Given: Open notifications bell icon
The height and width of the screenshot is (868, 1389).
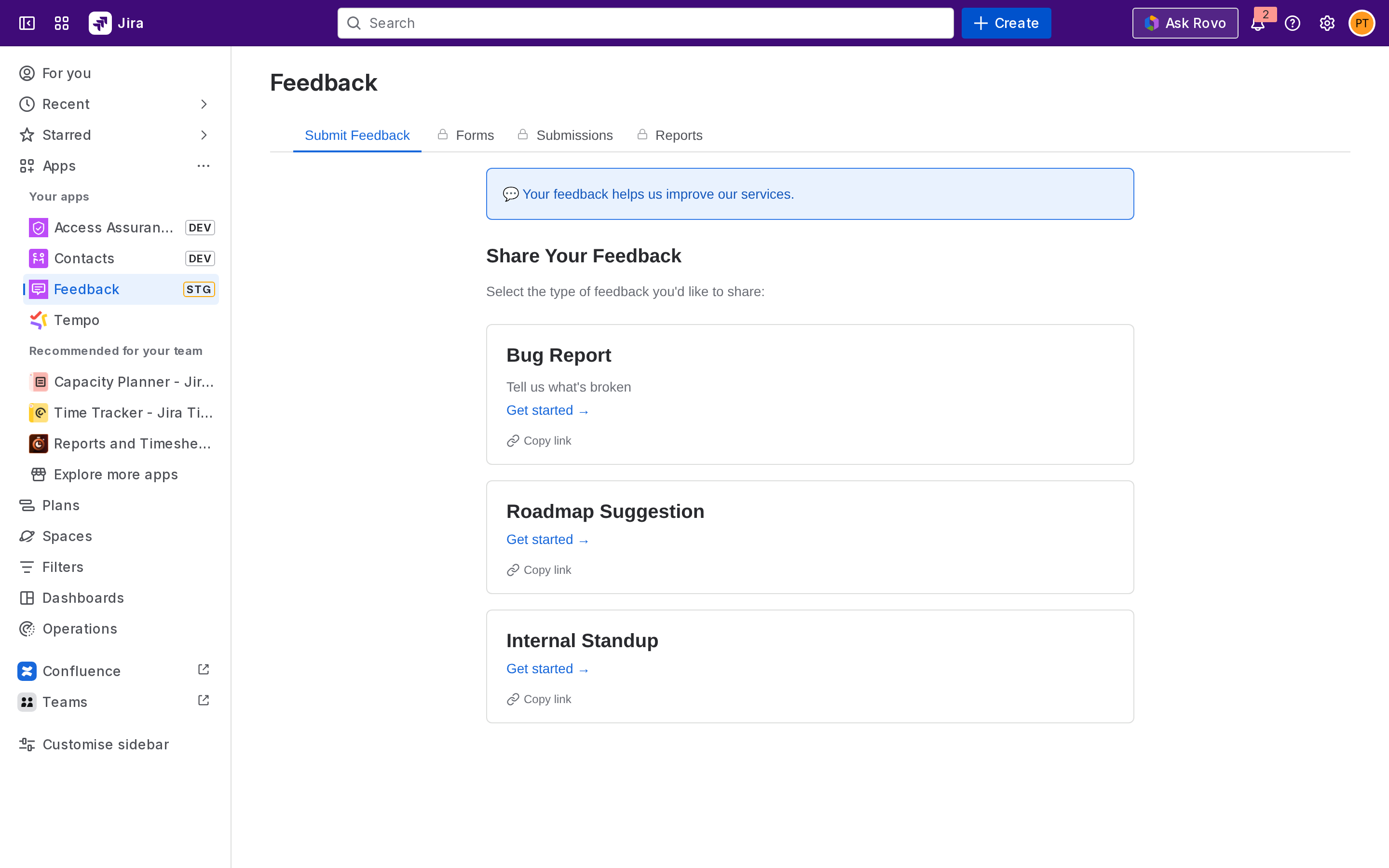Looking at the screenshot, I should click(x=1257, y=24).
